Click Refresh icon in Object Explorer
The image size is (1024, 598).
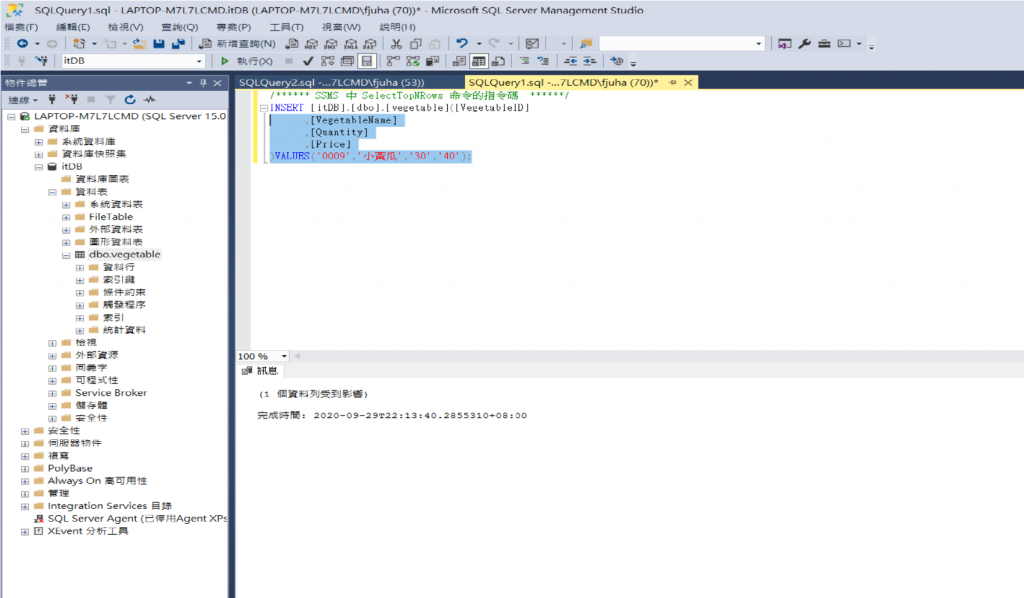[130, 100]
